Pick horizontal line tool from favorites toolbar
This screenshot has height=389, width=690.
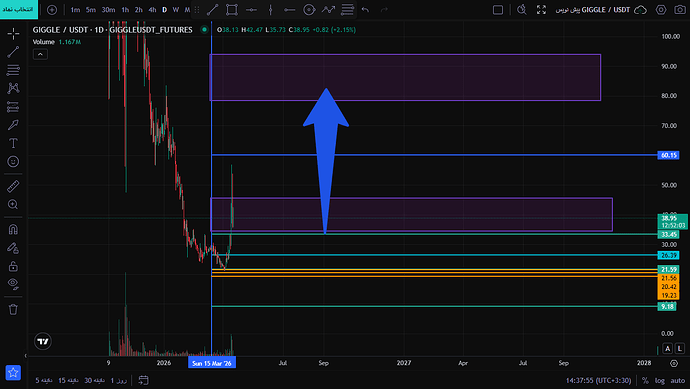tap(251, 10)
